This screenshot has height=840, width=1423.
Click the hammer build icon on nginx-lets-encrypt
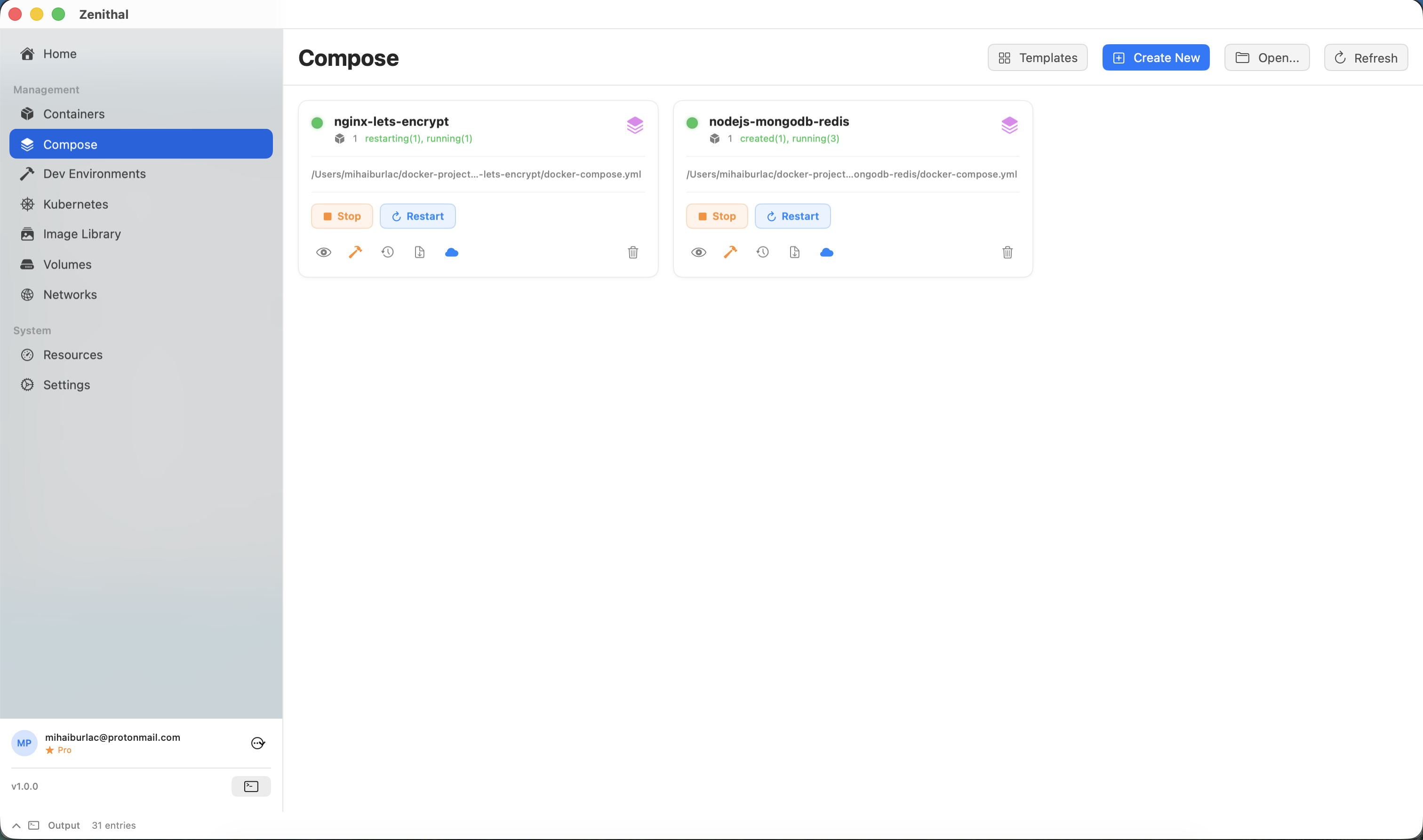click(x=356, y=253)
